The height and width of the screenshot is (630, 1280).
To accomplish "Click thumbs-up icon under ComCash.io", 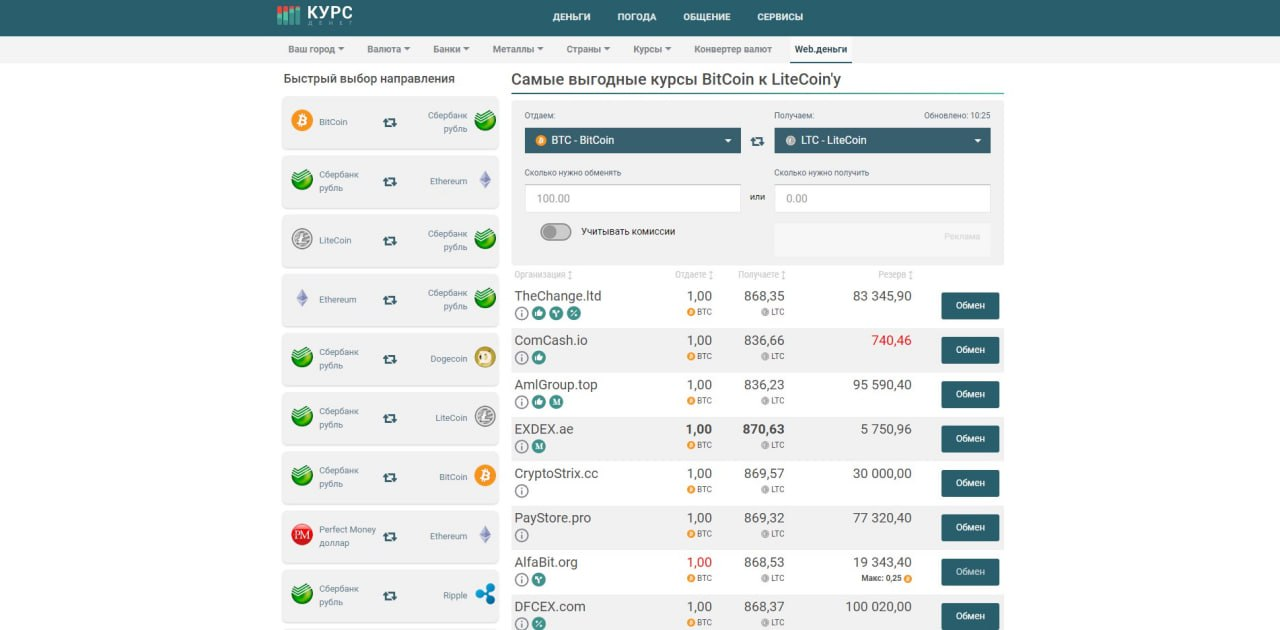I will (539, 357).
